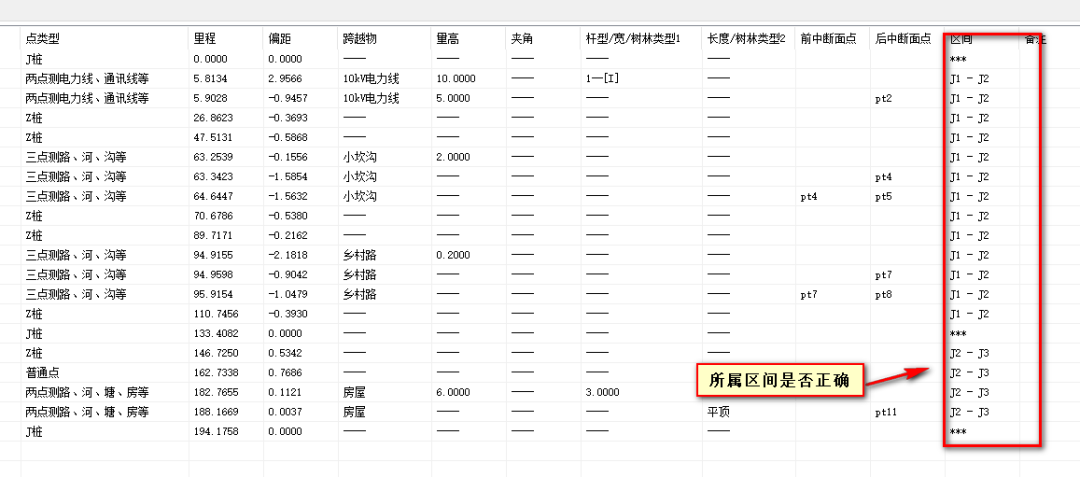1080x477 pixels.
Task: Click the 区间 column header
Action: [960, 39]
